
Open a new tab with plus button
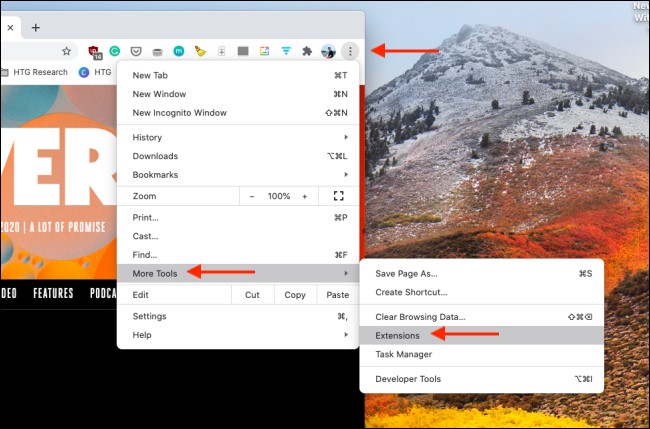point(36,28)
